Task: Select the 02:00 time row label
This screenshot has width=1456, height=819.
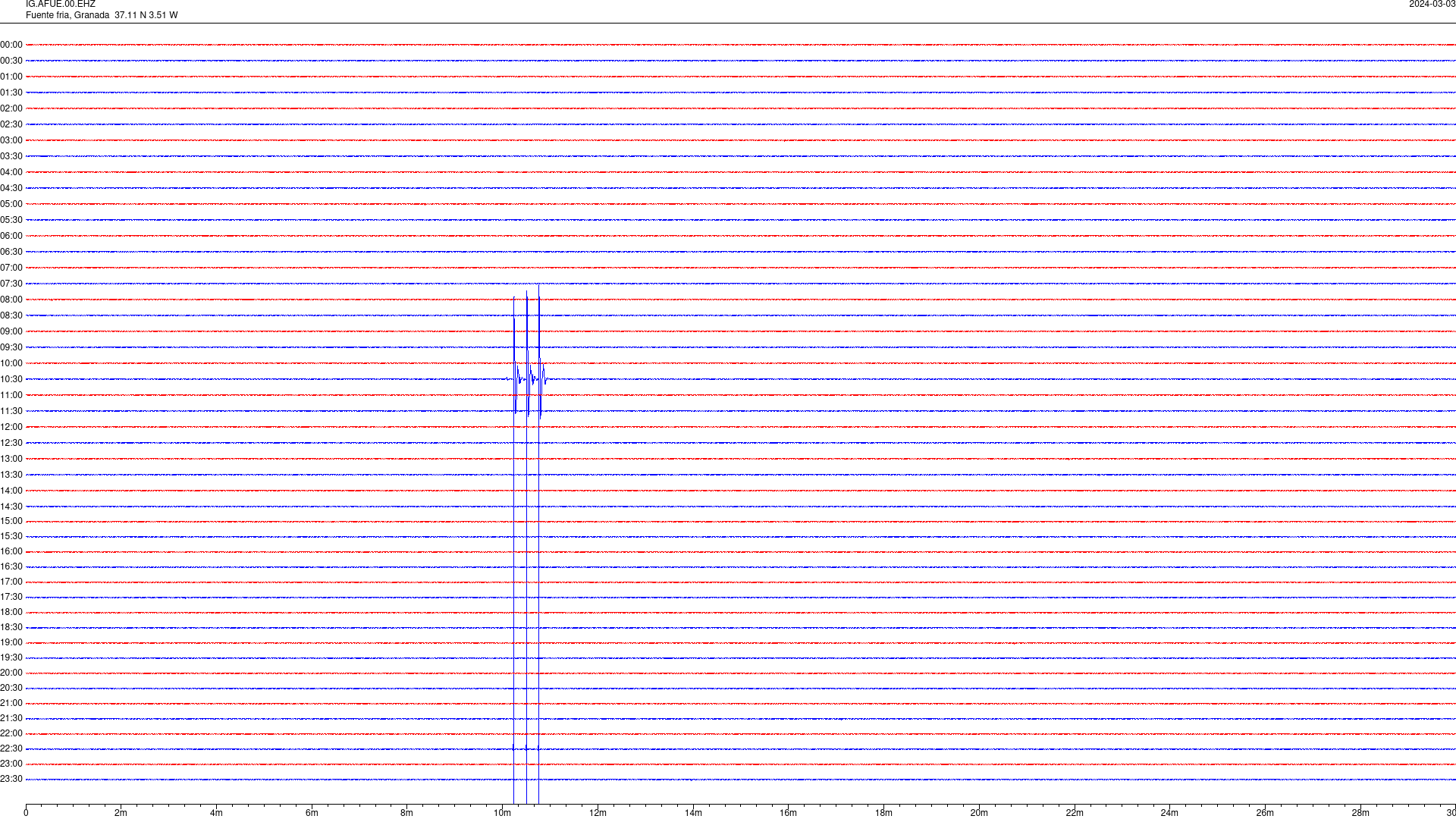Action: [x=11, y=108]
